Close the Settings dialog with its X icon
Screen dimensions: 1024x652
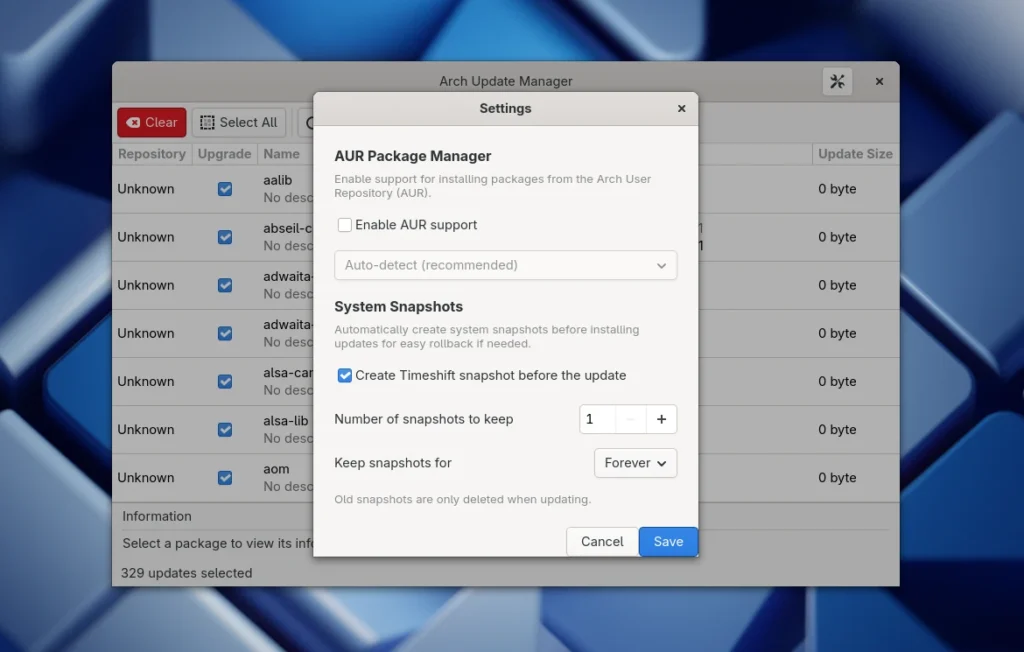pos(681,108)
